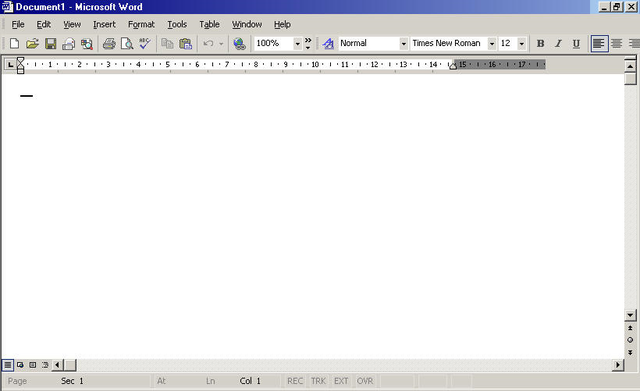Click the horizontal scrollbar right arrow

tap(618, 364)
